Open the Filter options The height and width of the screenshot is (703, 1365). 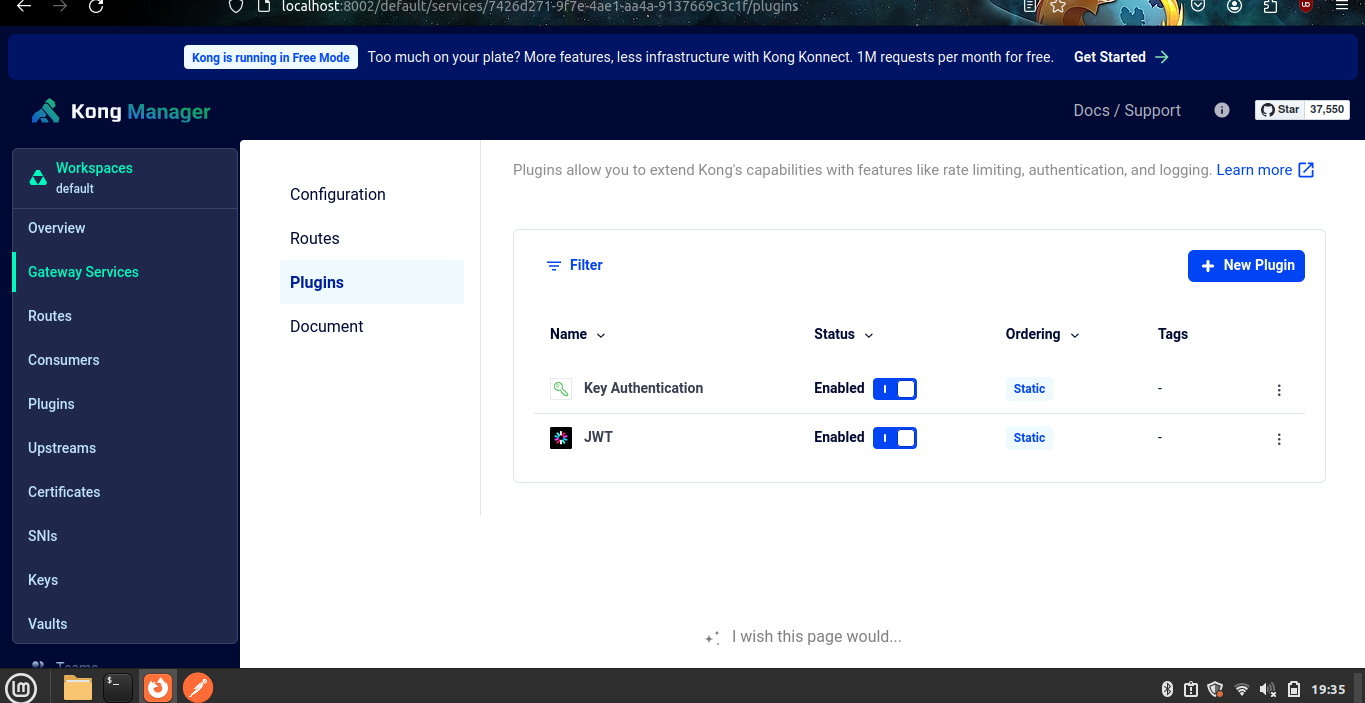point(574,265)
